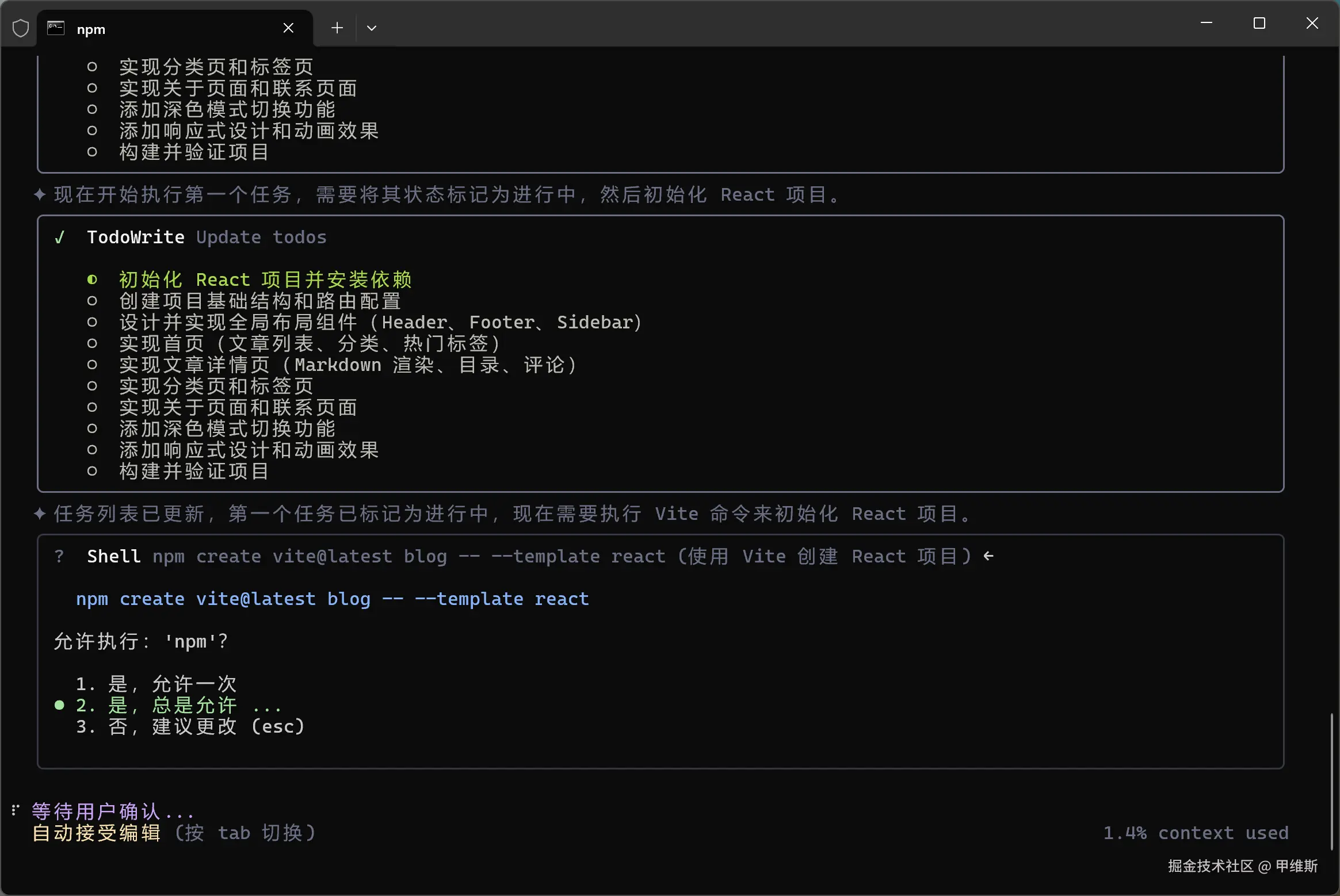This screenshot has width=1340, height=896.
Task: Click the blue npm create vite@latest command
Action: pos(333,599)
